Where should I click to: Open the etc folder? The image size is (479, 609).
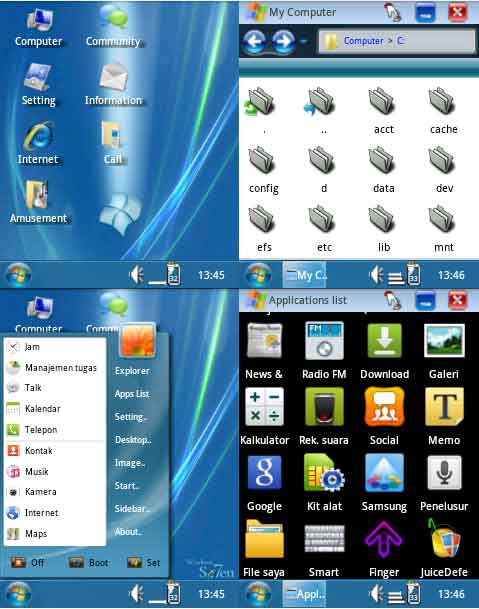[x=324, y=229]
